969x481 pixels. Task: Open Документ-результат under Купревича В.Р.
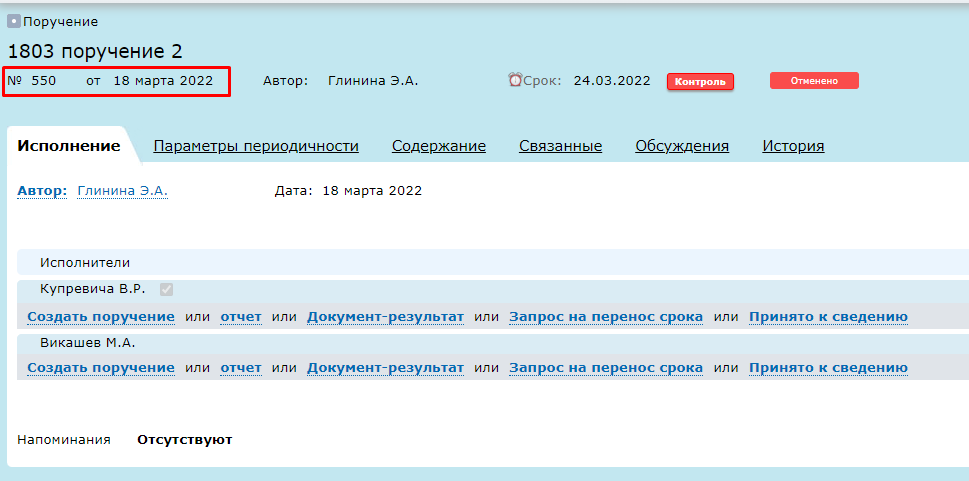tap(385, 317)
